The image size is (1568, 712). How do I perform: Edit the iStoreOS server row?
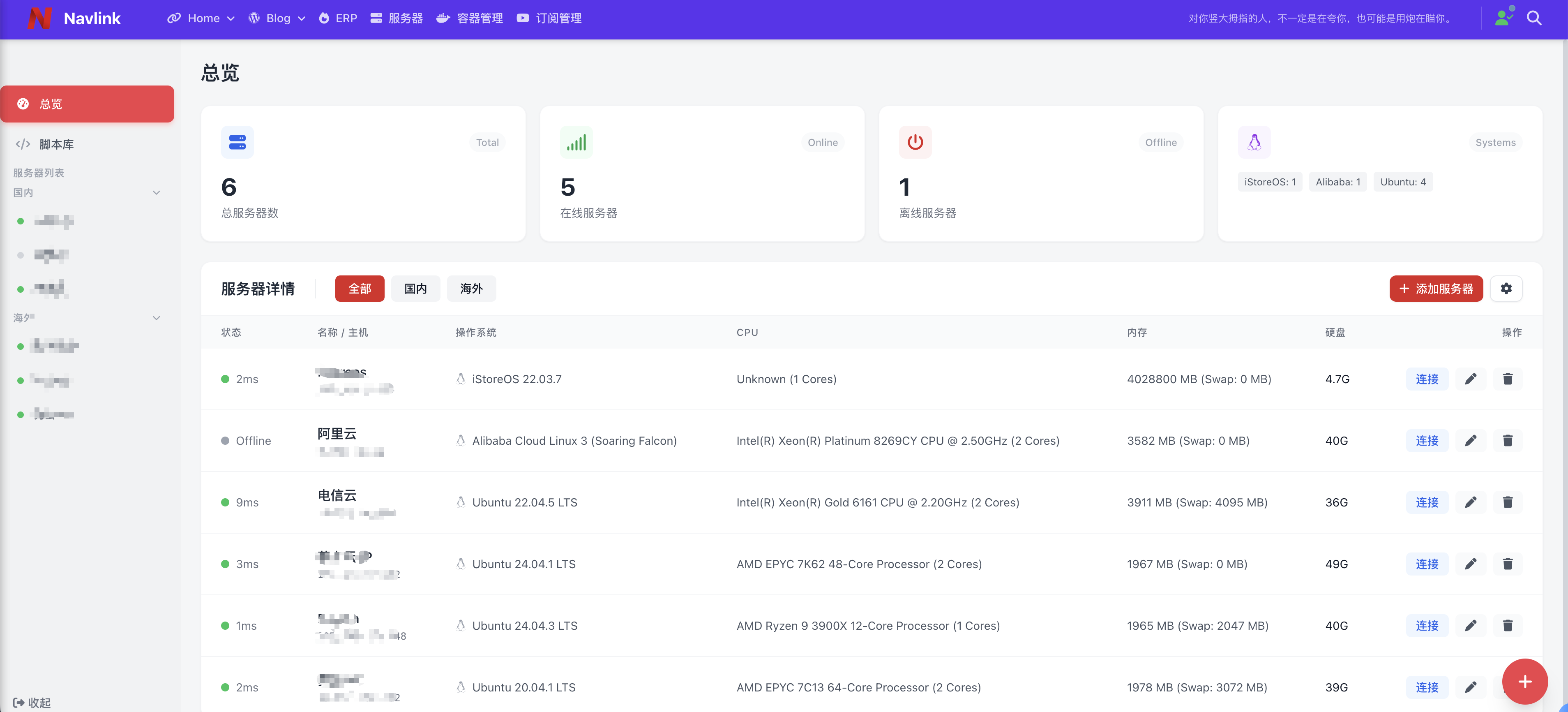[x=1470, y=379]
